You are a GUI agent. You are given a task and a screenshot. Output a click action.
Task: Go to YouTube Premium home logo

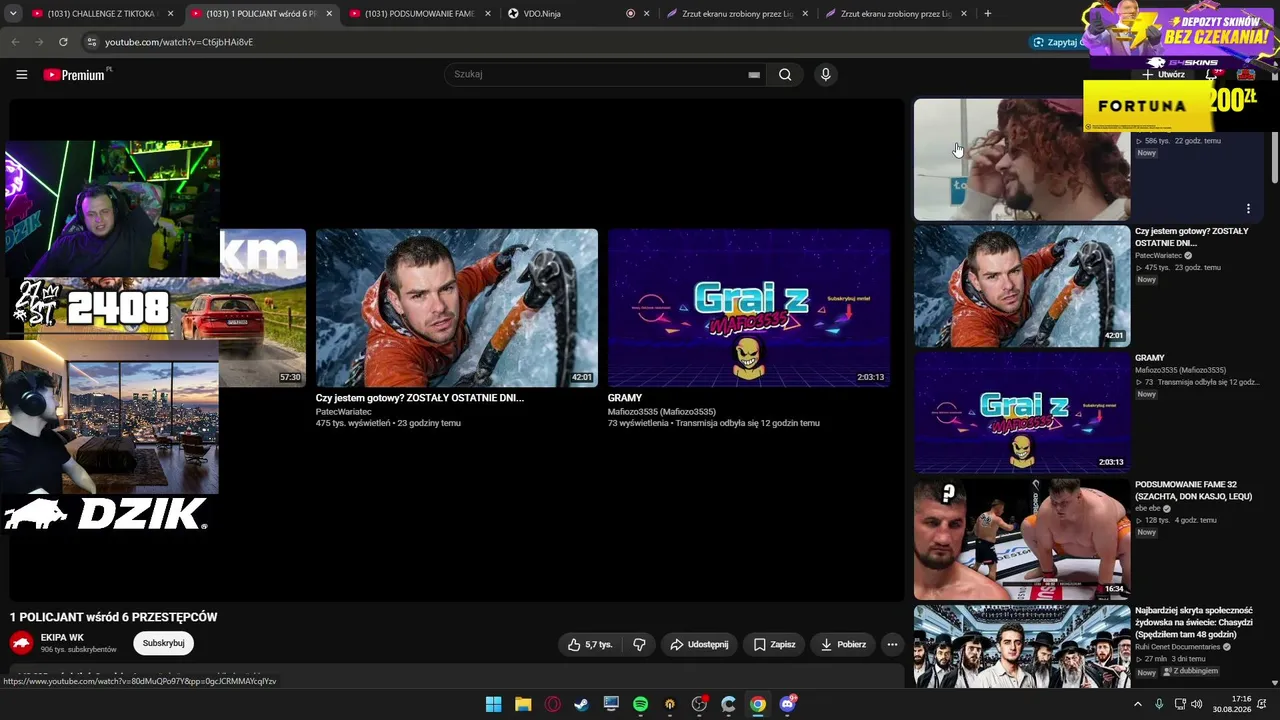click(76, 74)
